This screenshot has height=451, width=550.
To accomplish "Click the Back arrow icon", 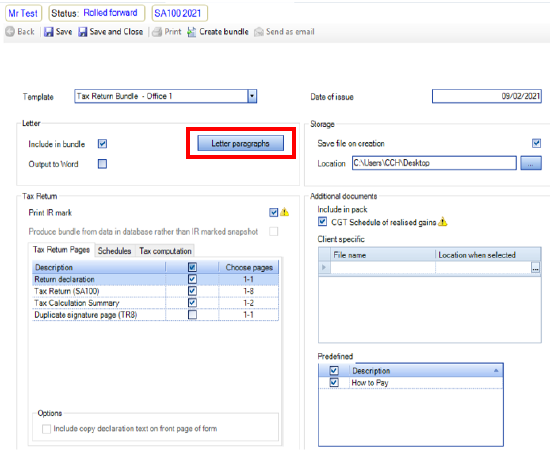I will tap(10, 32).
